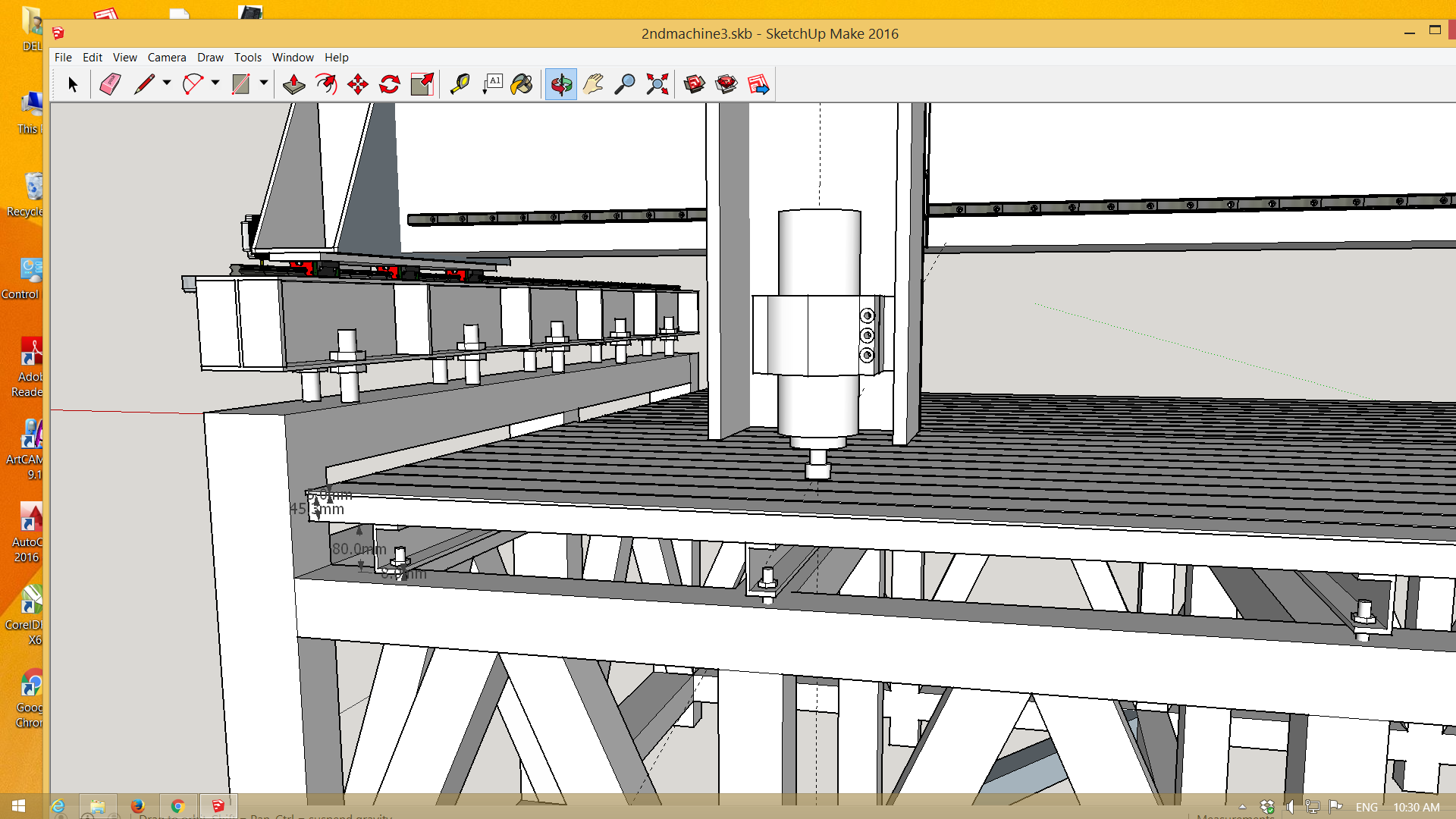Open the Window menu
This screenshot has width=1456, height=819.
(292, 58)
